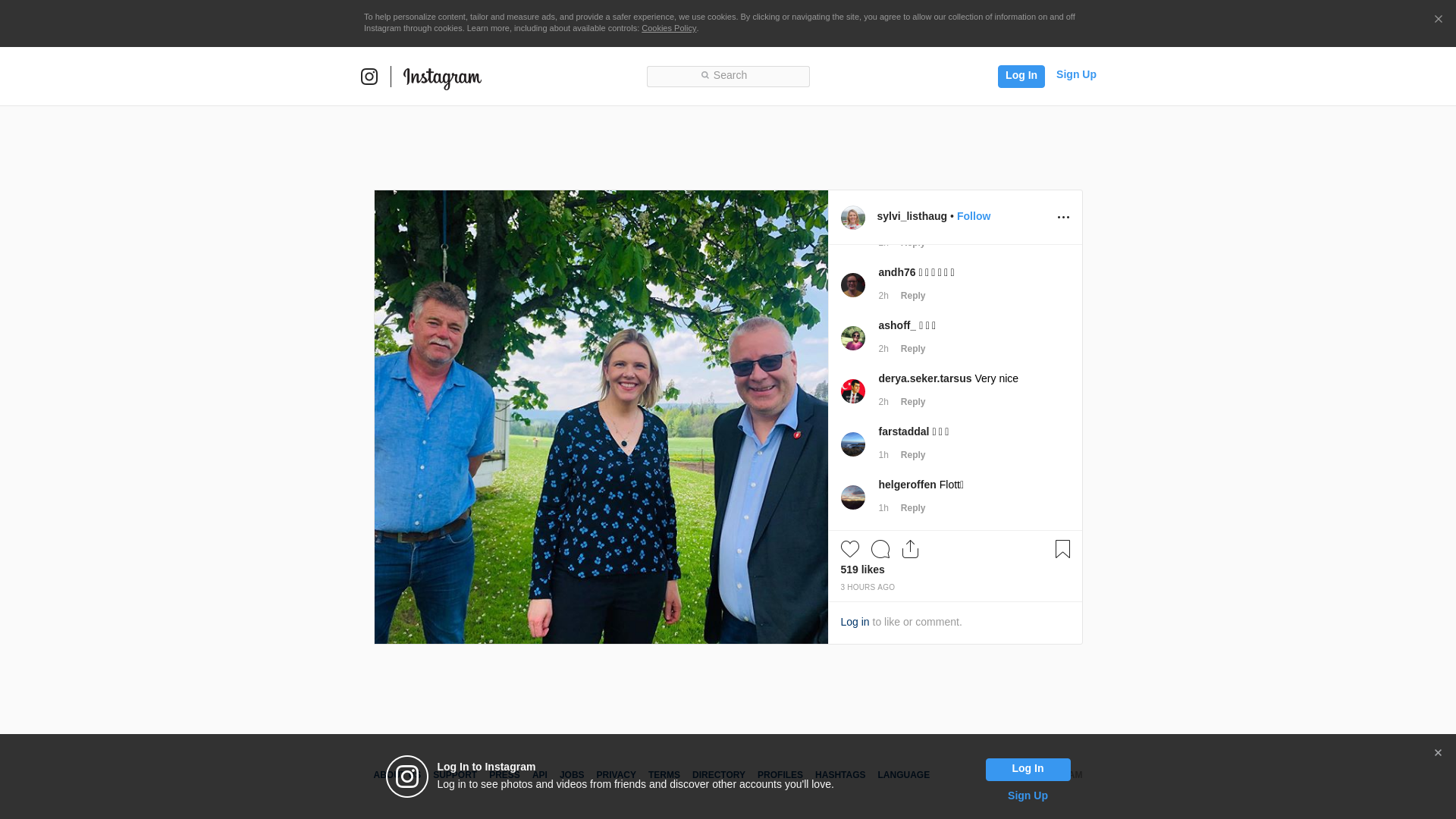Click the 519 likes count
The height and width of the screenshot is (819, 1456).
coord(862,570)
